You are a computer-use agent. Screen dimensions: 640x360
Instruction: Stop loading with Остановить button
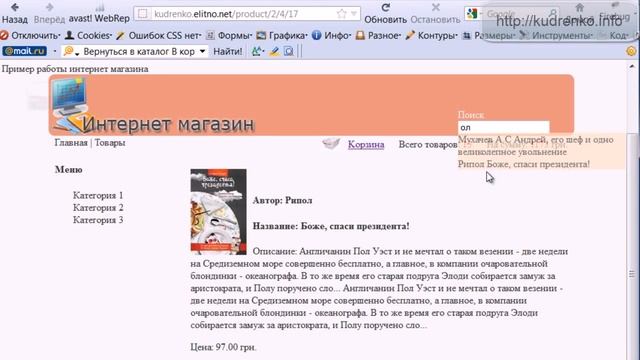coord(435,13)
